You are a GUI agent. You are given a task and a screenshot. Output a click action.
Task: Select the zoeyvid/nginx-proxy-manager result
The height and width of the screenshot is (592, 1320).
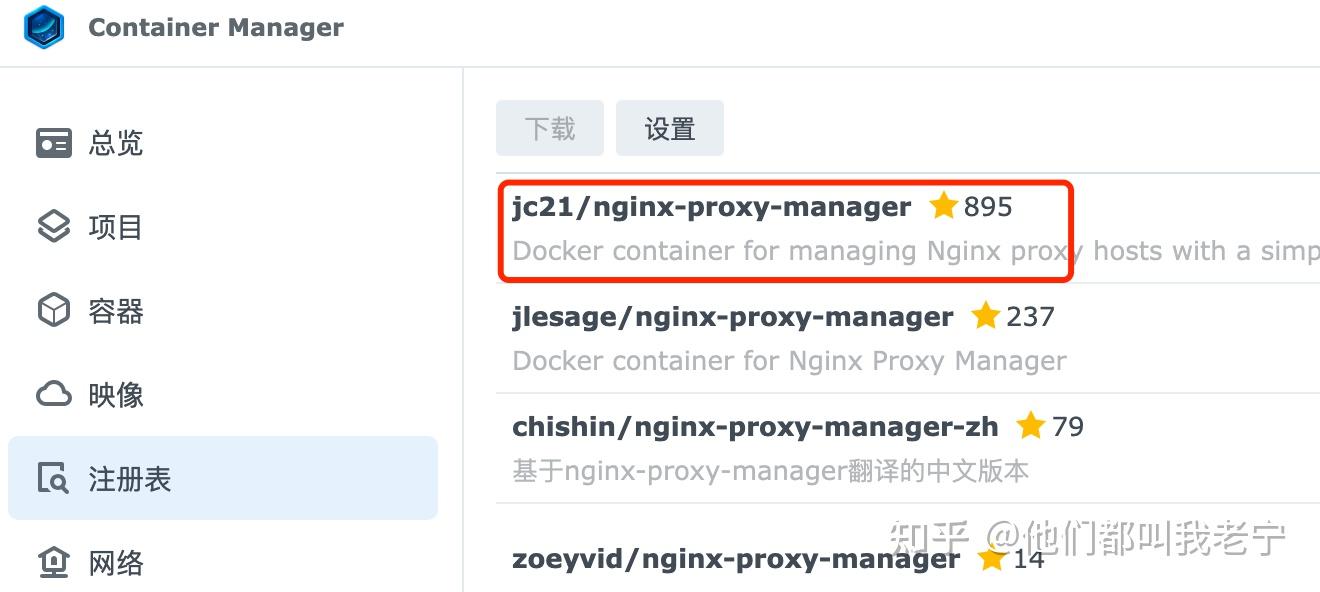click(x=735, y=559)
